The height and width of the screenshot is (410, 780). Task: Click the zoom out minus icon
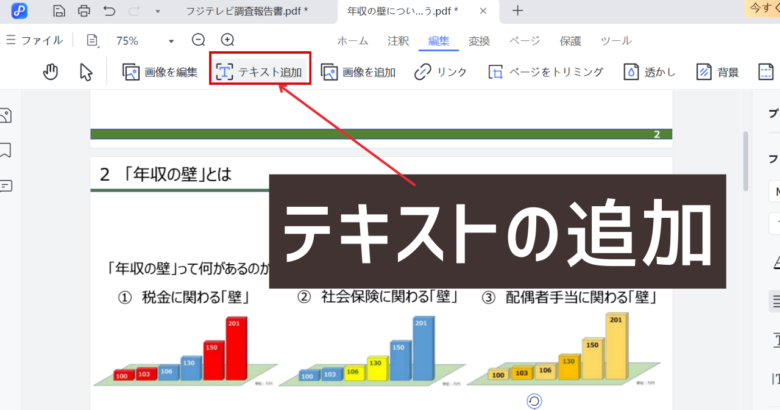click(x=198, y=41)
